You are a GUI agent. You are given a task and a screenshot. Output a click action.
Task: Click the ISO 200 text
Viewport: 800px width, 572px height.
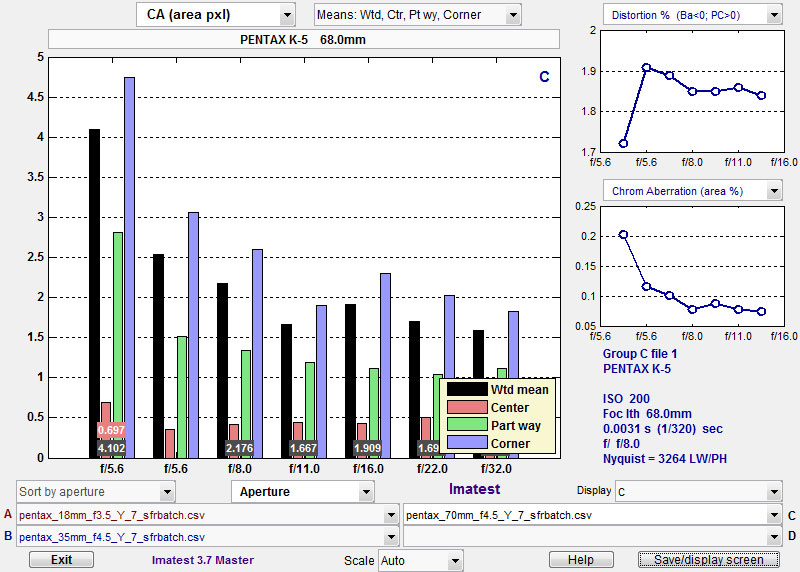coord(626,399)
